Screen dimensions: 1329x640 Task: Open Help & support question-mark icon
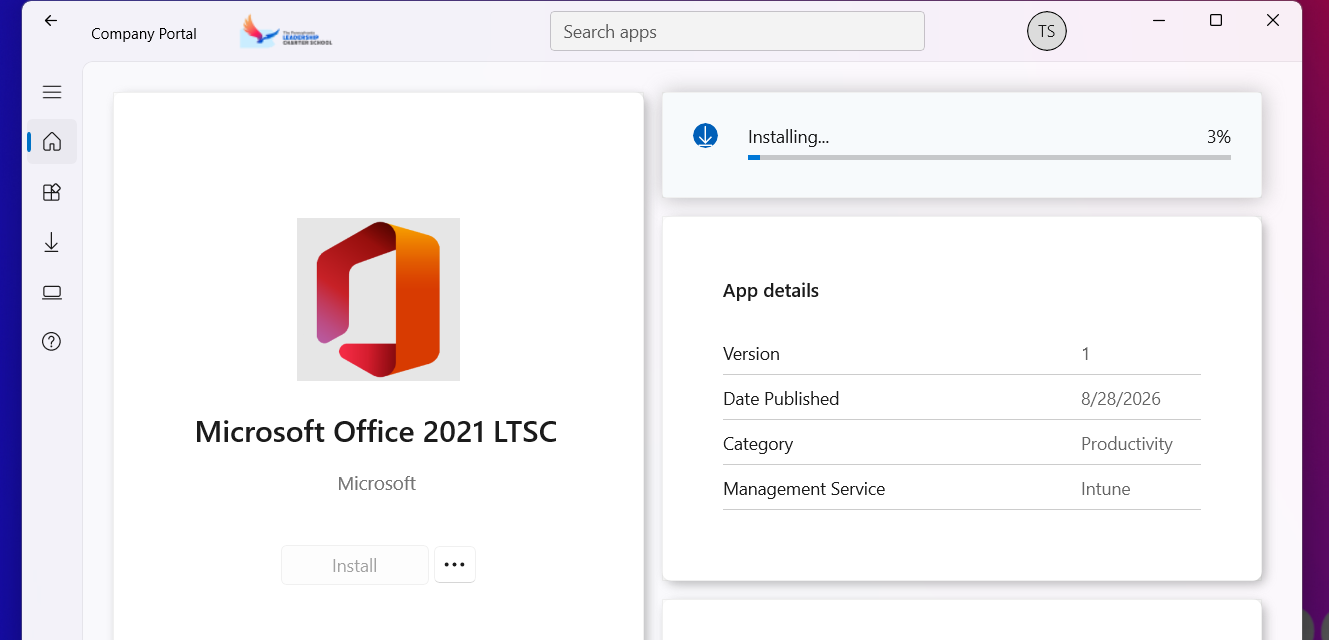click(52, 341)
